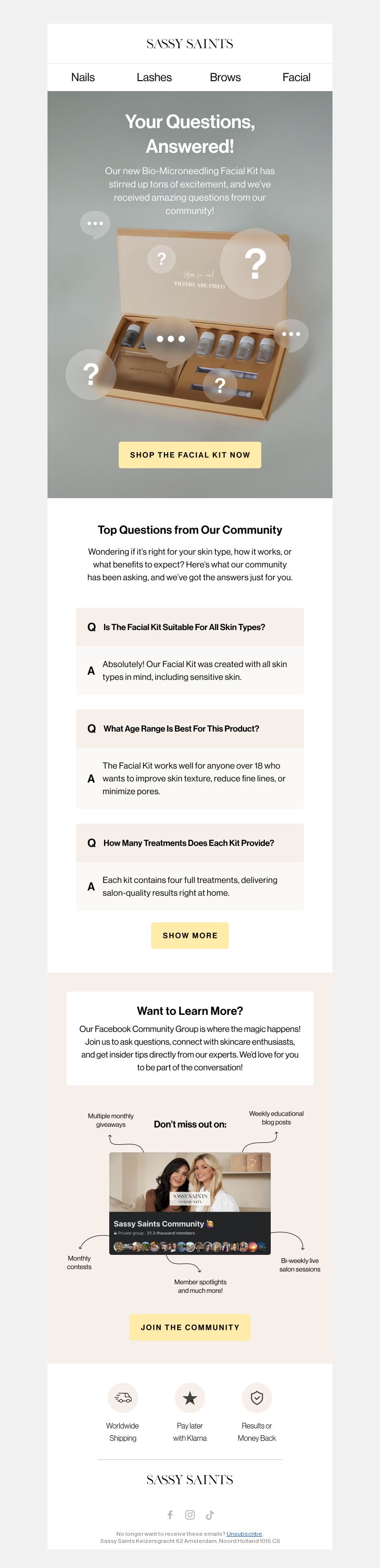The image size is (380, 1568).
Task: Click the large question mark bubble
Action: 255,264
